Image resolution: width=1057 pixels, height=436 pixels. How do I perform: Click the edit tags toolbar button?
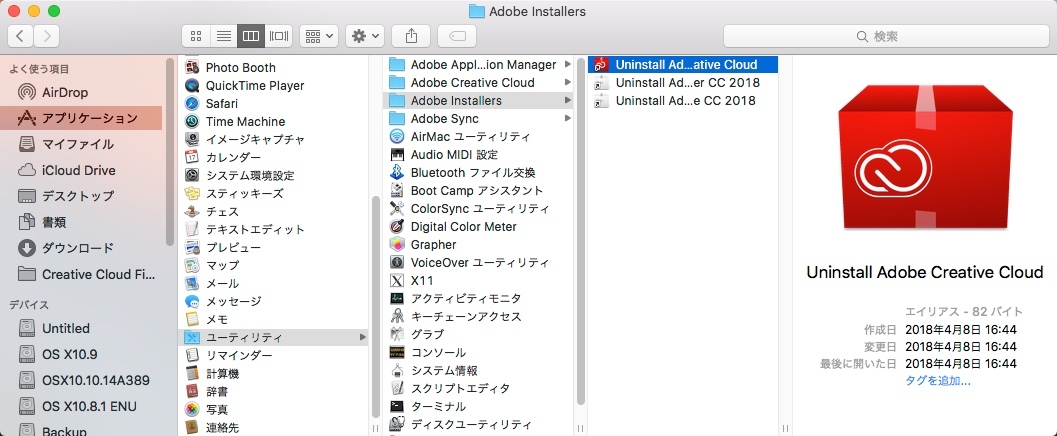pyautogui.click(x=456, y=36)
